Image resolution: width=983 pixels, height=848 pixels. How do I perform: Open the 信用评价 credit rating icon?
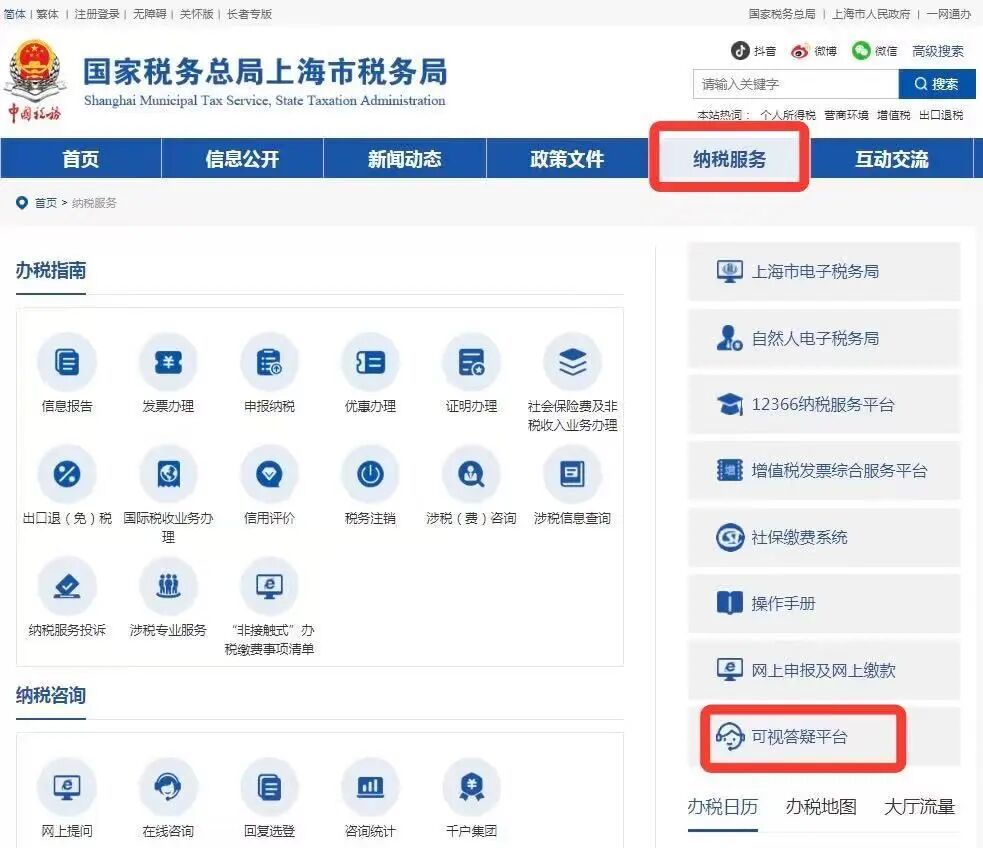(x=269, y=474)
